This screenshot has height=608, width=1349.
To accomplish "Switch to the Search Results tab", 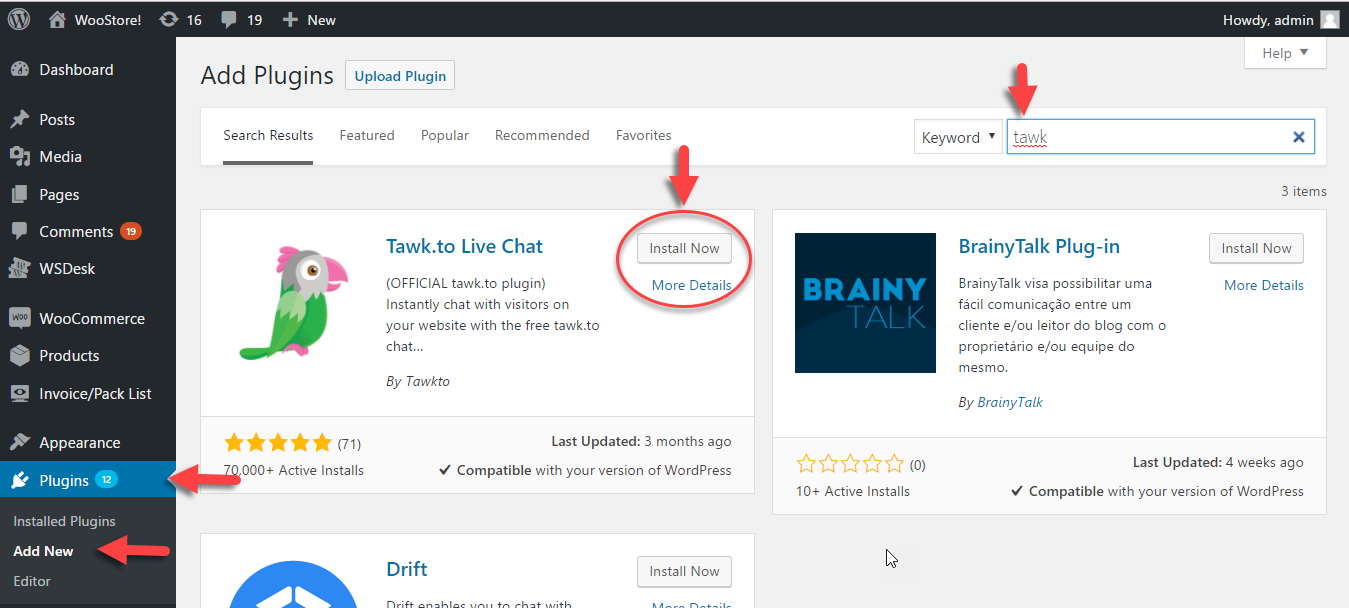I will tap(268, 135).
